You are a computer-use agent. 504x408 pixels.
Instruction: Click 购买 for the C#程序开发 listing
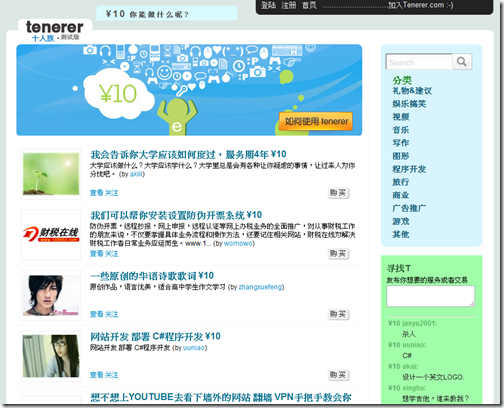338,375
